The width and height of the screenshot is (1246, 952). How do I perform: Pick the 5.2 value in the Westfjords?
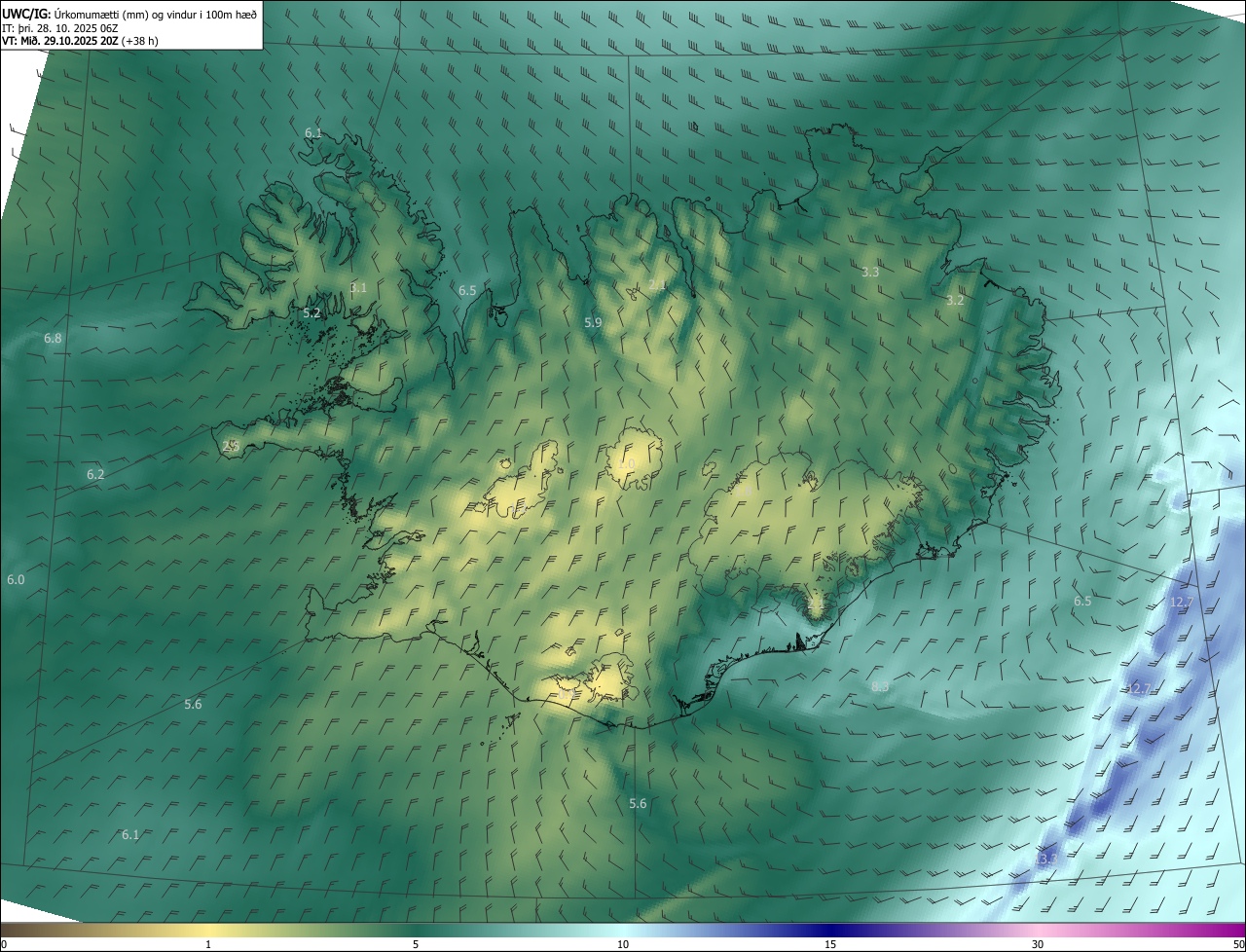point(311,313)
